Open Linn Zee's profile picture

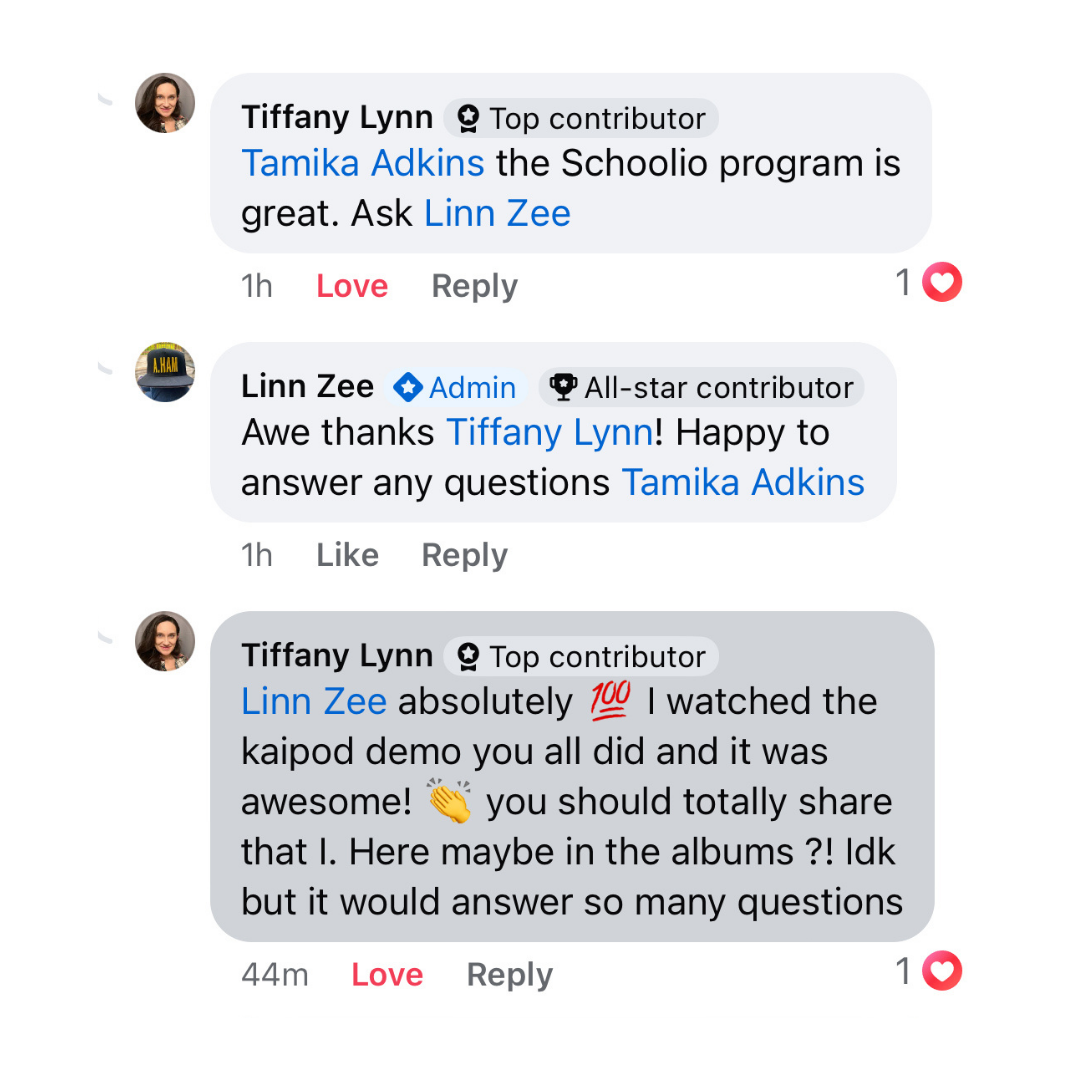tap(165, 372)
